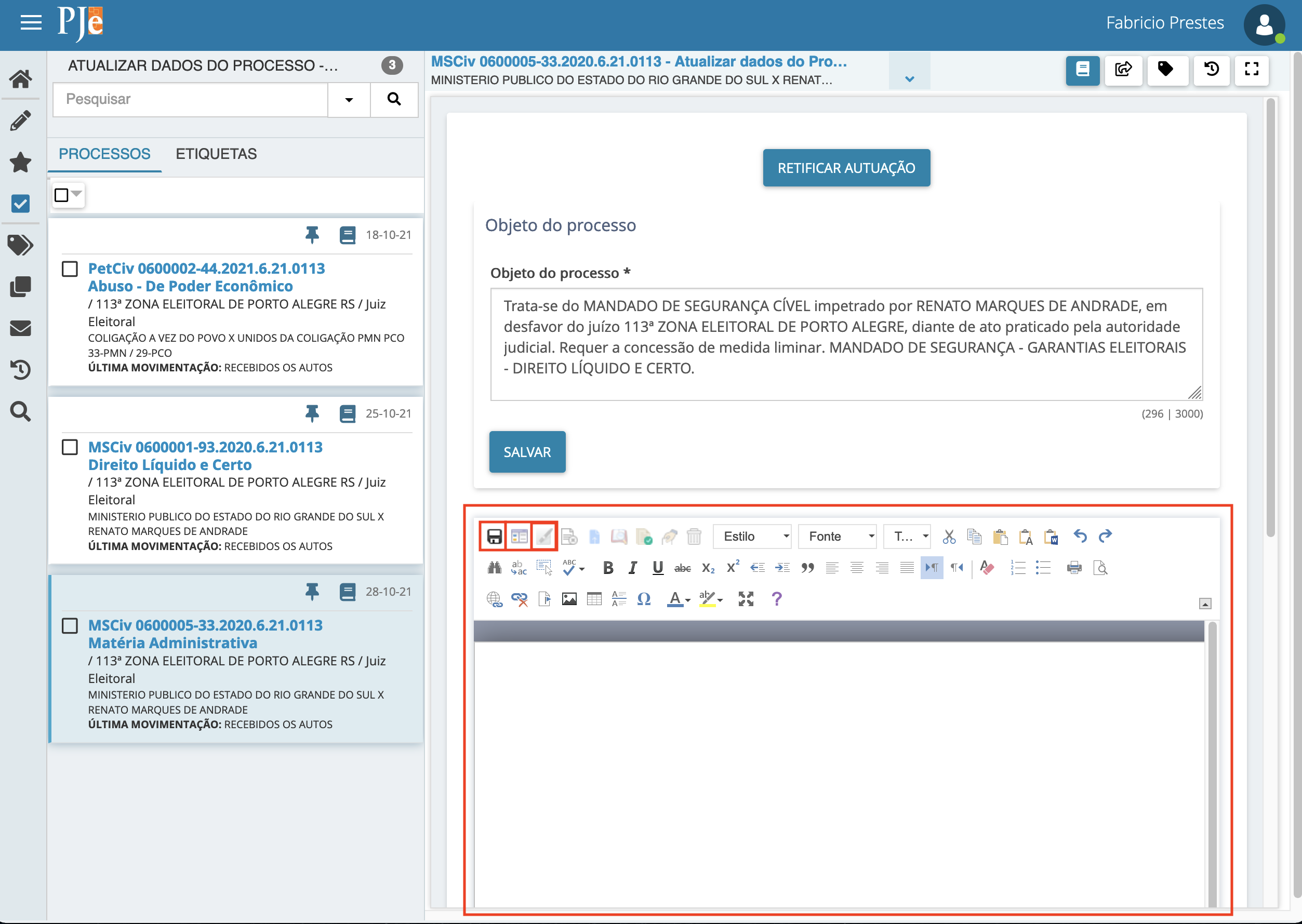
Task: Click the Print icon in the editor
Action: coord(1074,568)
